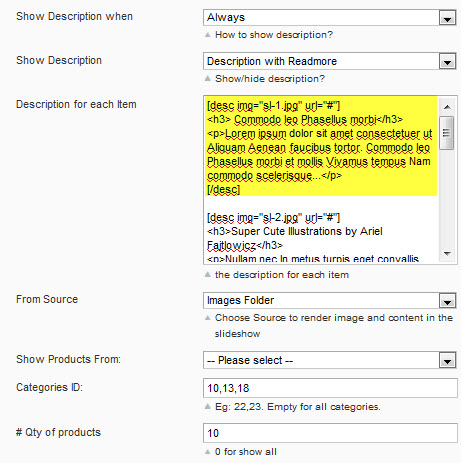The height and width of the screenshot is (463, 461).
Task: Click the hint triangle beside '0 for show all'
Action: pyautogui.click(x=208, y=452)
